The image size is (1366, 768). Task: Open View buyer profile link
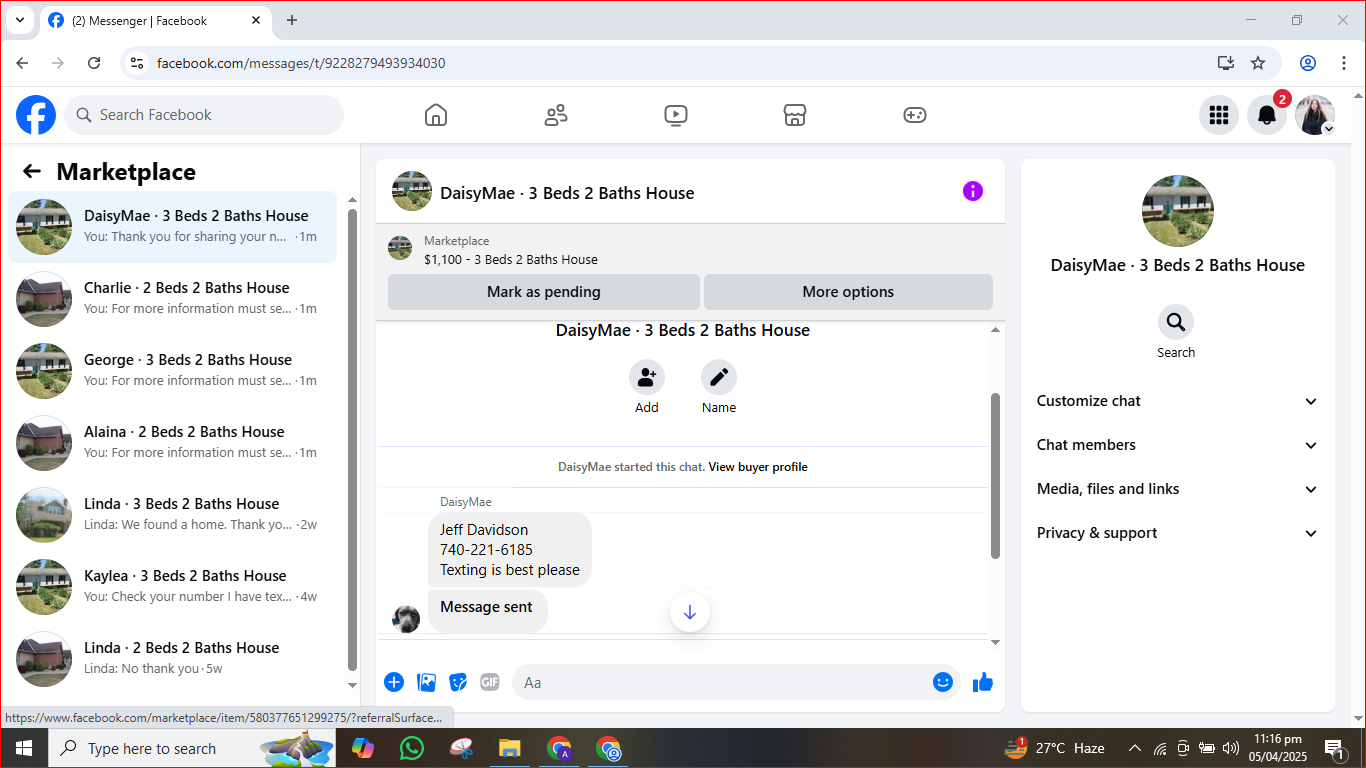pos(758,467)
